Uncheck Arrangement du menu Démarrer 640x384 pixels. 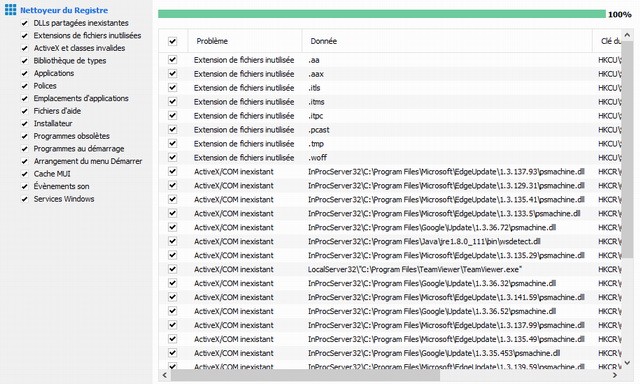tap(24, 162)
